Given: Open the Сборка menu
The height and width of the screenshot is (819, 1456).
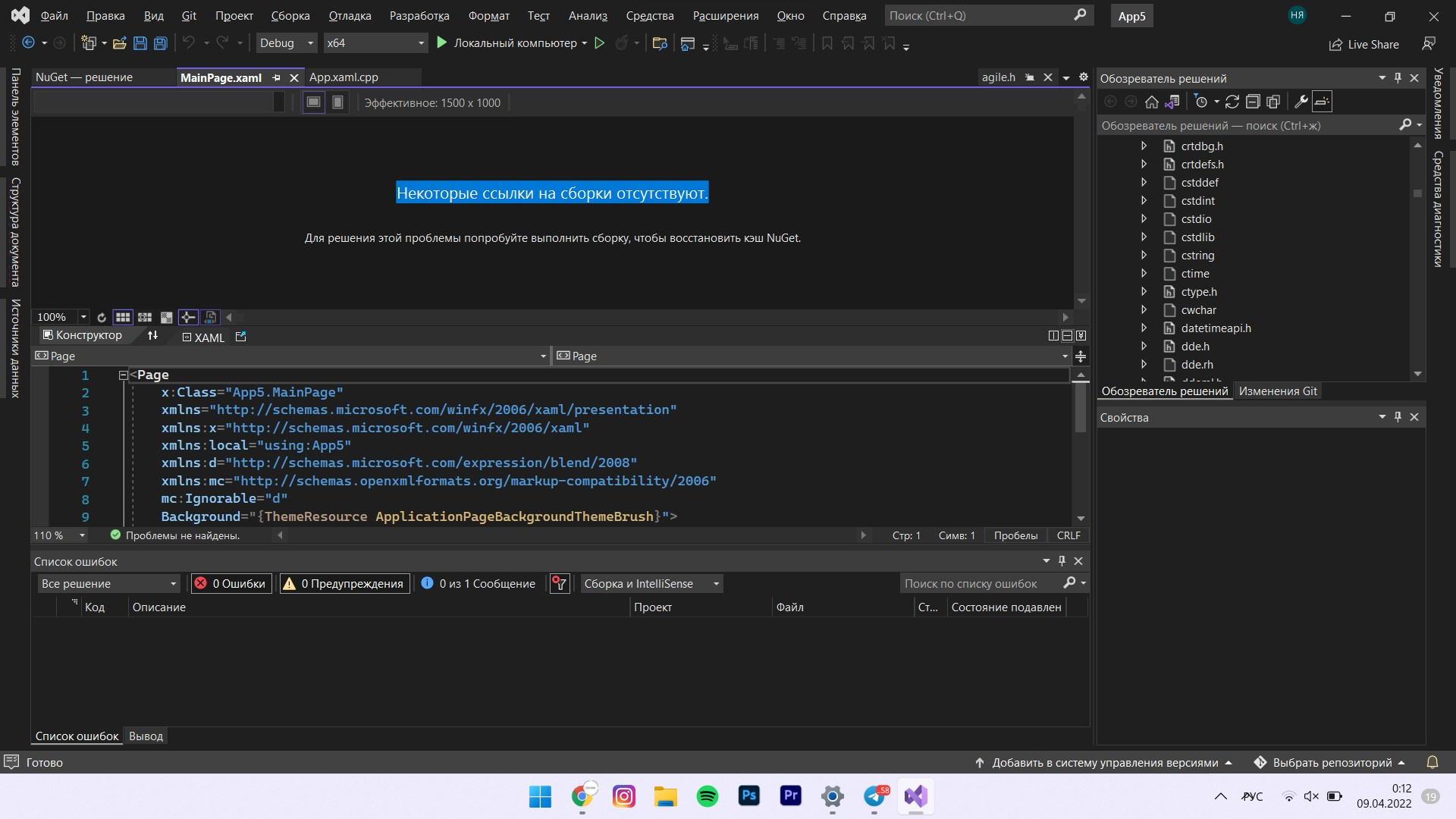Looking at the screenshot, I should [290, 16].
